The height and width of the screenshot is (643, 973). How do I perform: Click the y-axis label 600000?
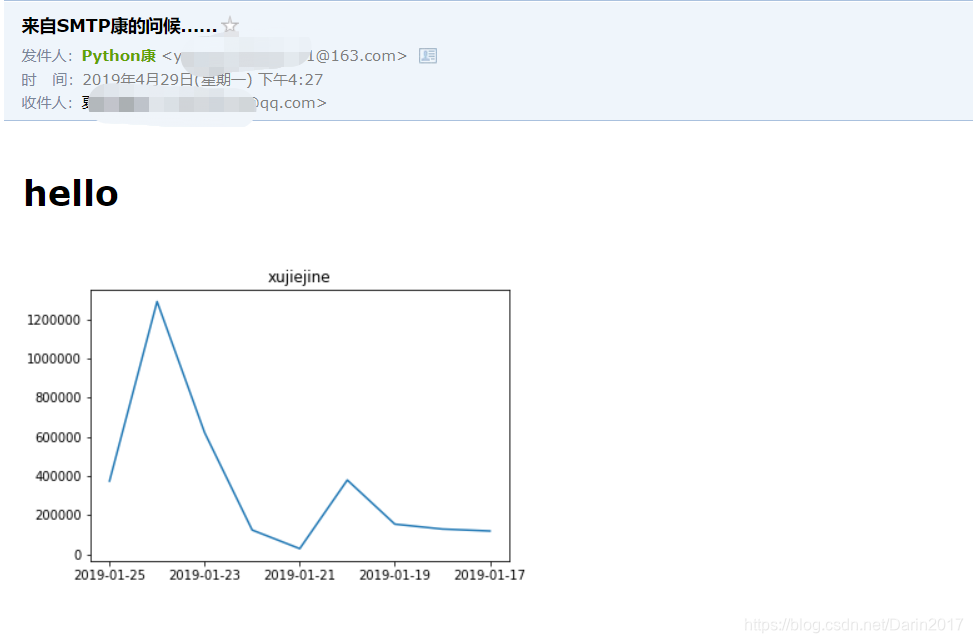pos(58,438)
